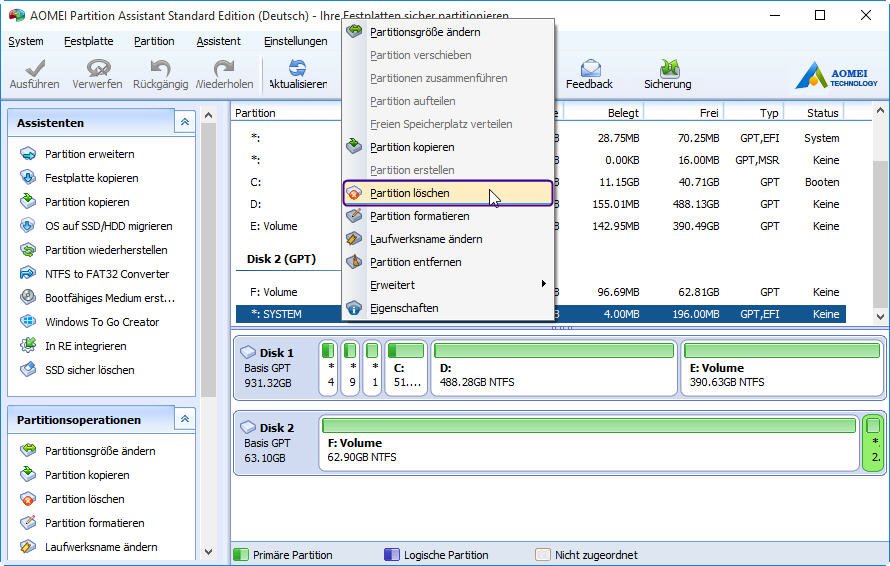Viewport: 890px width, 566px height.
Task: Open Partition kopieren in Assistenten panel
Action: coord(87,202)
